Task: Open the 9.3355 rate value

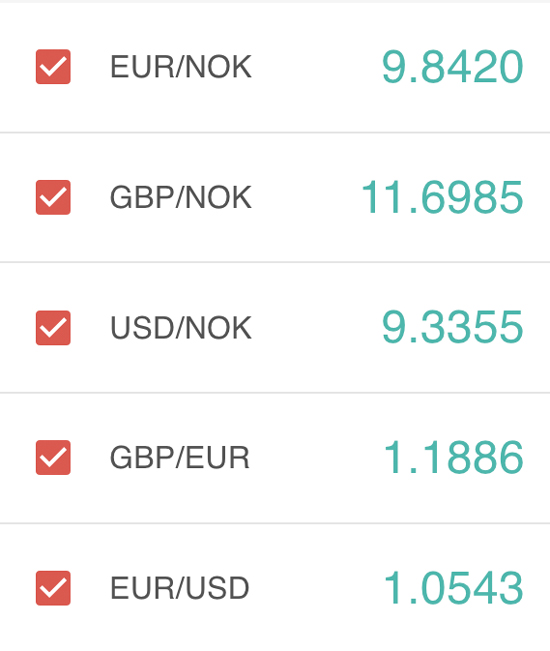Action: 452,328
